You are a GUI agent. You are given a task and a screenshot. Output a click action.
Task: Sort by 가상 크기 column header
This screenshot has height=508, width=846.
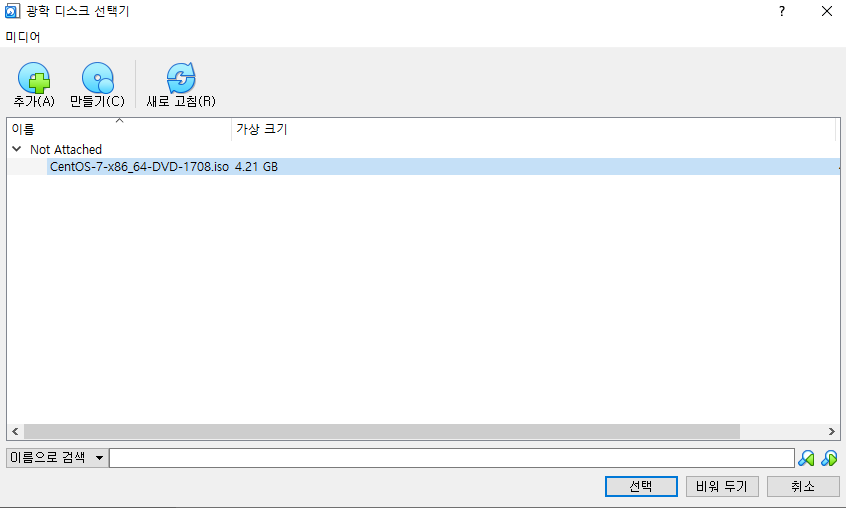click(x=533, y=129)
